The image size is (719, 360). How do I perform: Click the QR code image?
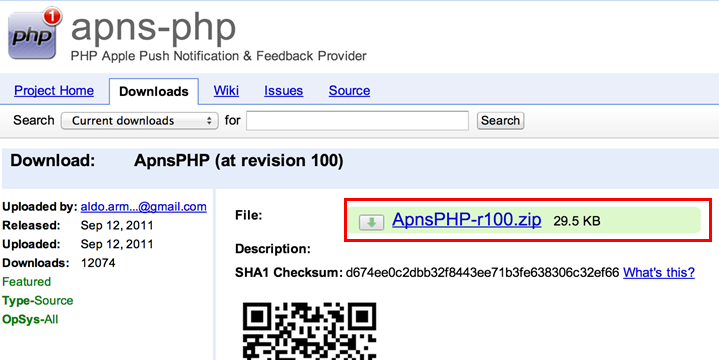click(x=310, y=331)
